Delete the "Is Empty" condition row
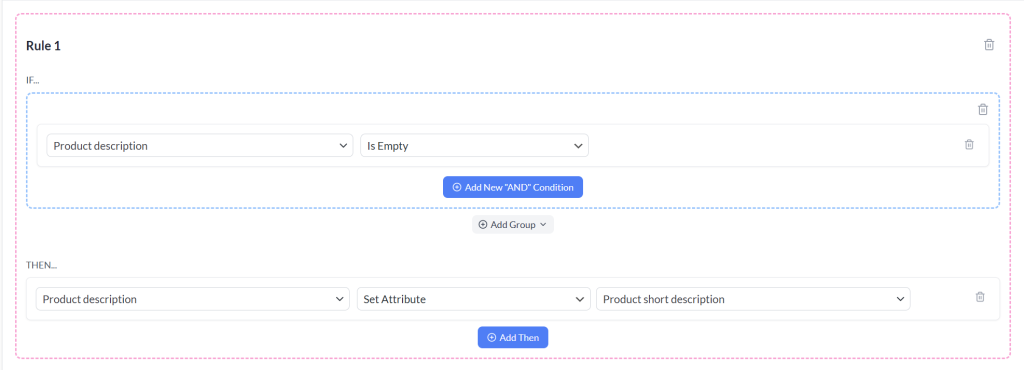The height and width of the screenshot is (370, 1024). tap(969, 145)
